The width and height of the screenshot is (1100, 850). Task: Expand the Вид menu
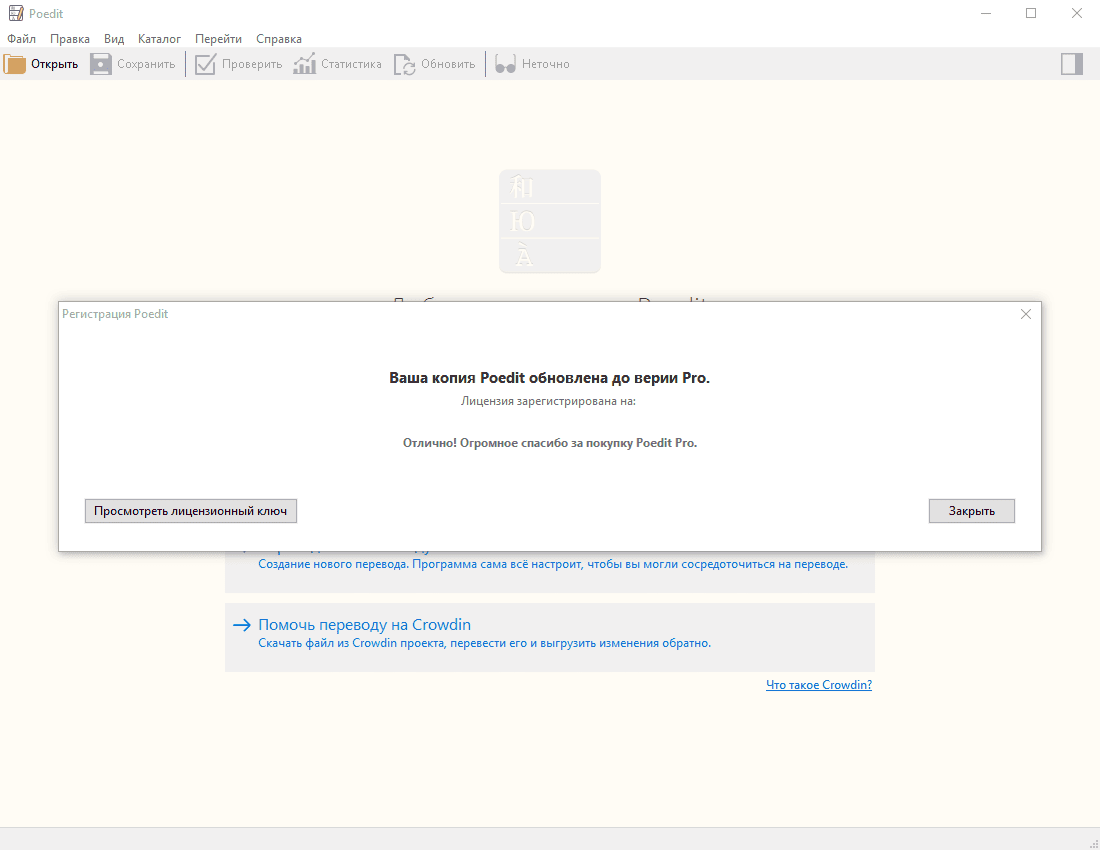point(114,39)
